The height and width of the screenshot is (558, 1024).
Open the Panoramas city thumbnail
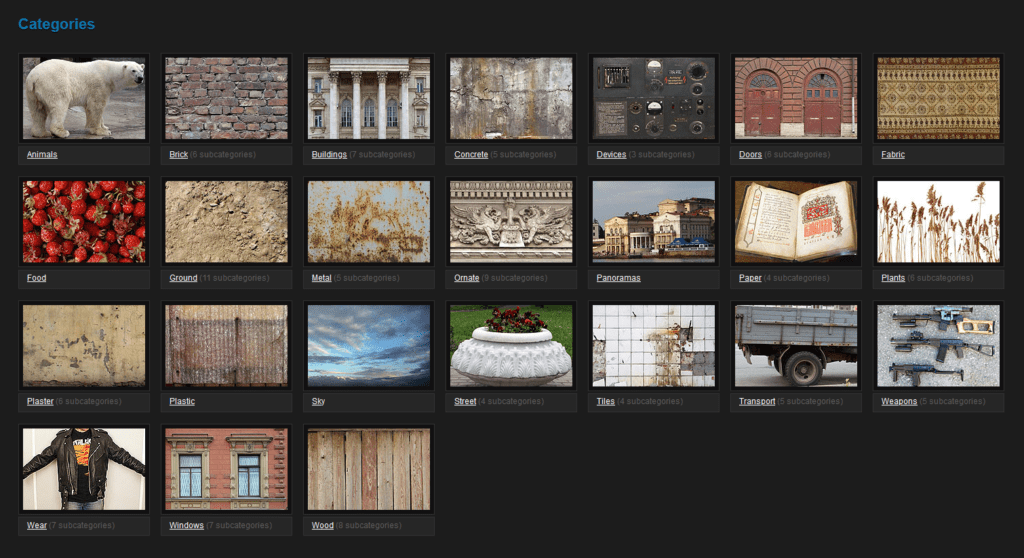click(654, 222)
